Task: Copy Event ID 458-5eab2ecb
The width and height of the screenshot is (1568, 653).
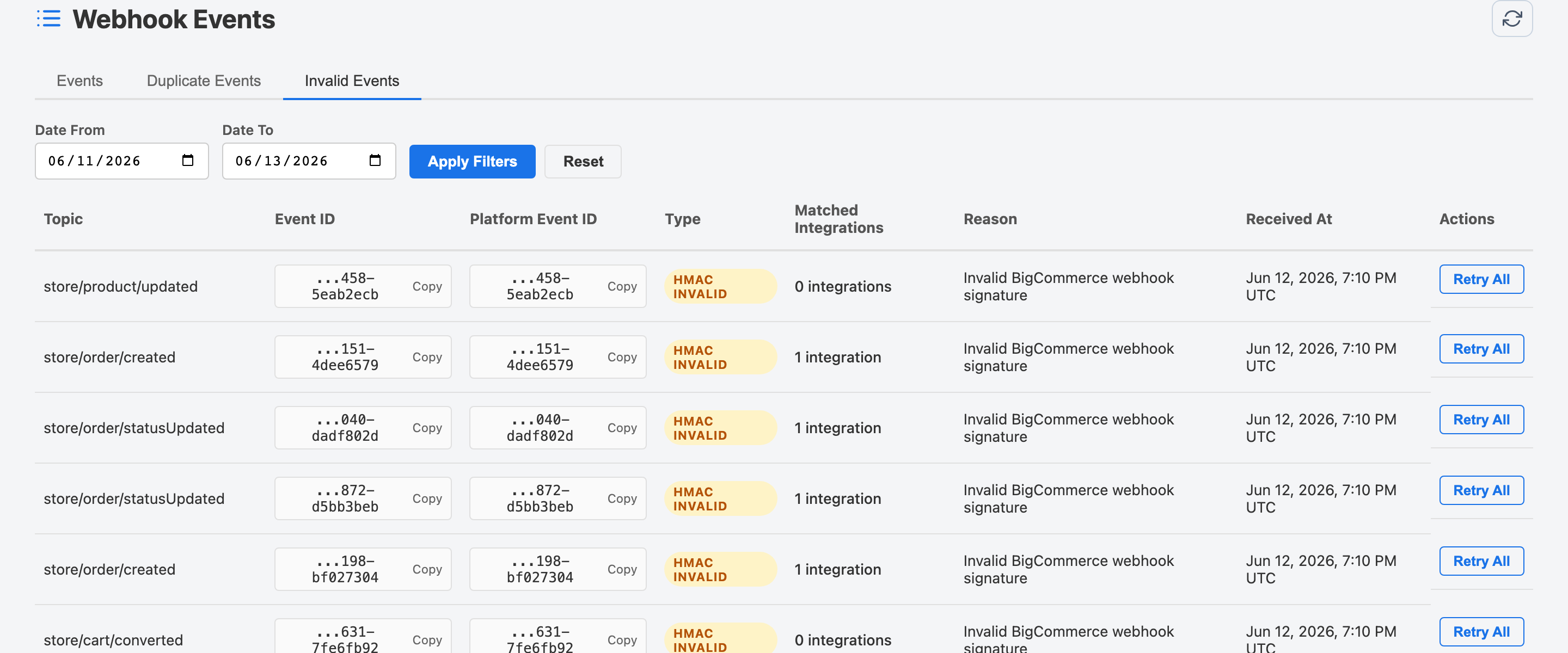Action: coord(427,286)
